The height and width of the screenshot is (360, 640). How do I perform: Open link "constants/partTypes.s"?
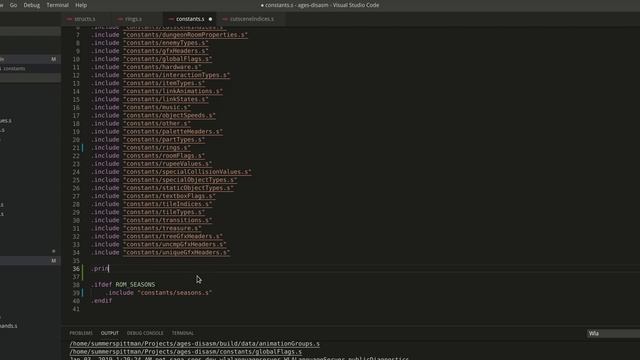click(164, 140)
